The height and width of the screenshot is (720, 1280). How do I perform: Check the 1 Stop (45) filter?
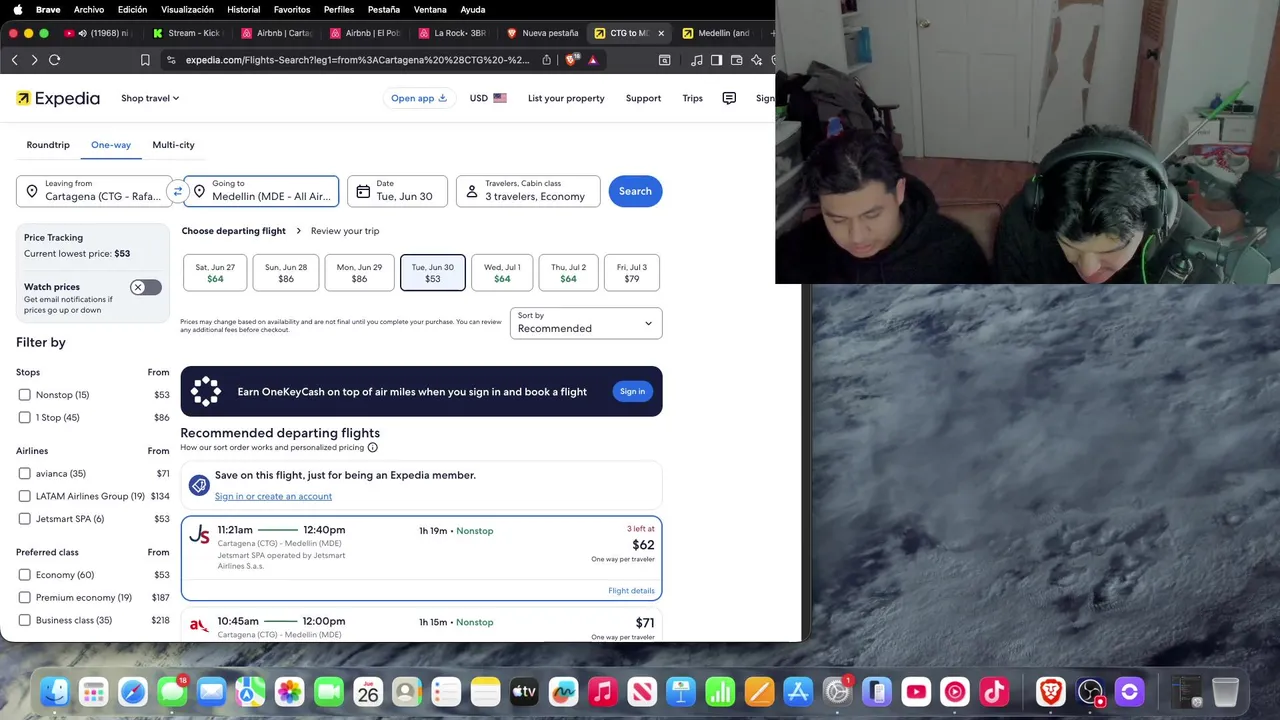25,417
